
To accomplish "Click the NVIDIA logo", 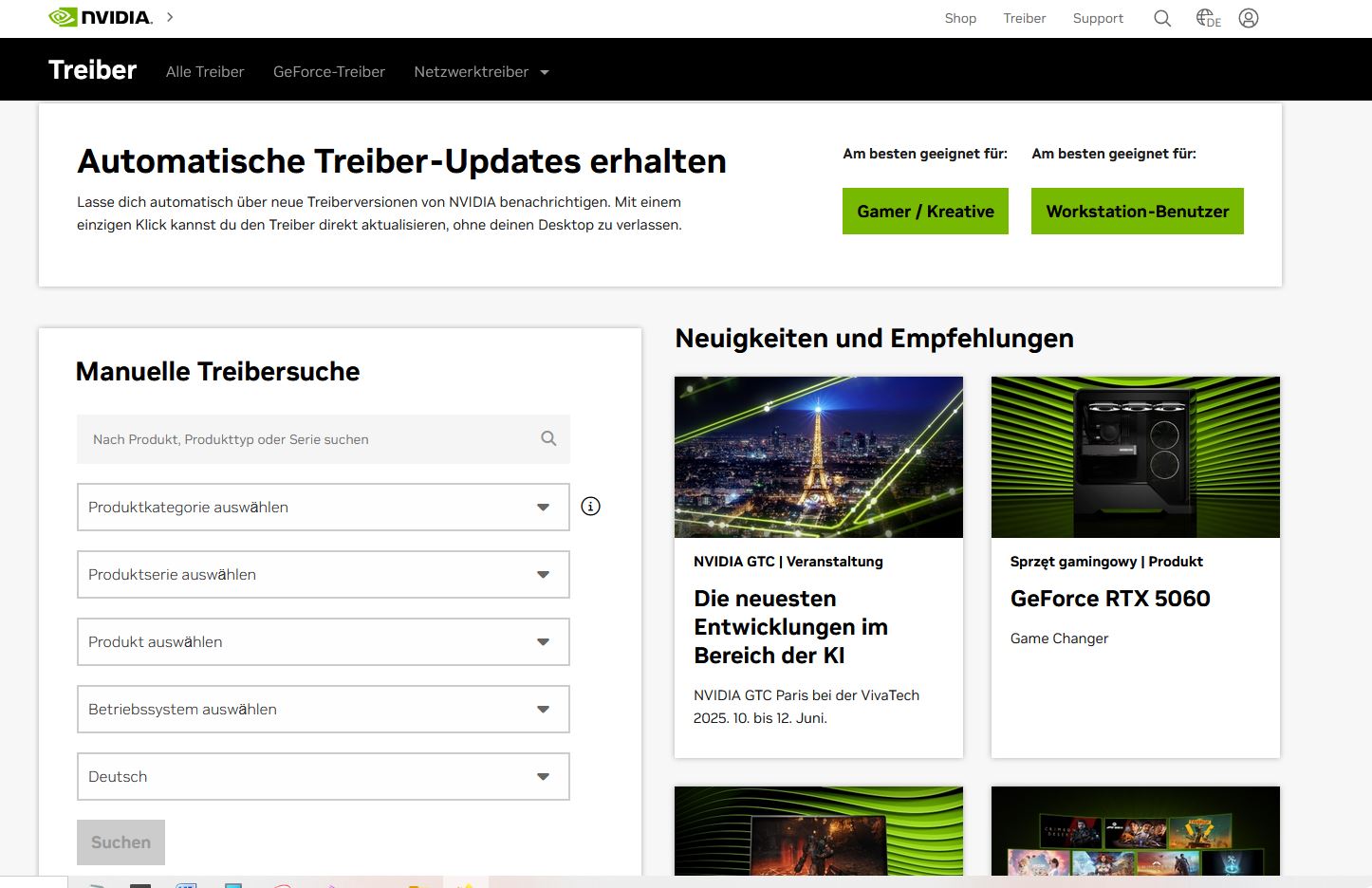I will 100,17.
